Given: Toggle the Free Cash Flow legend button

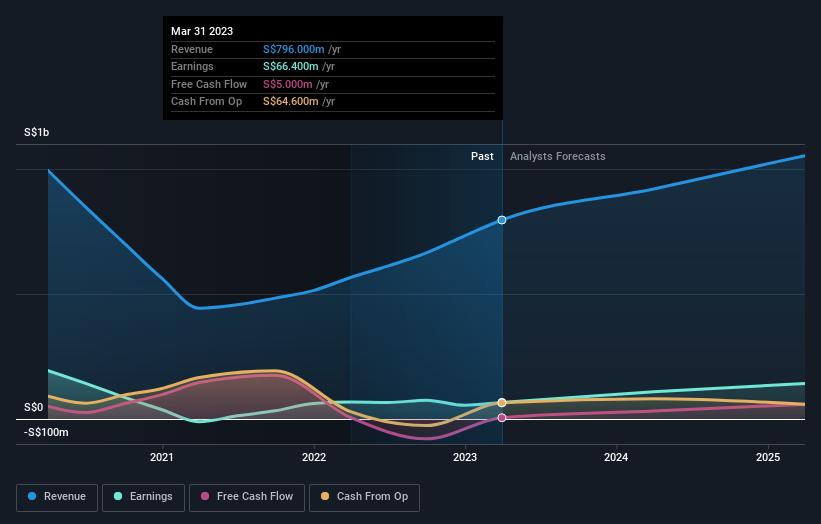Looking at the screenshot, I should pyautogui.click(x=247, y=497).
